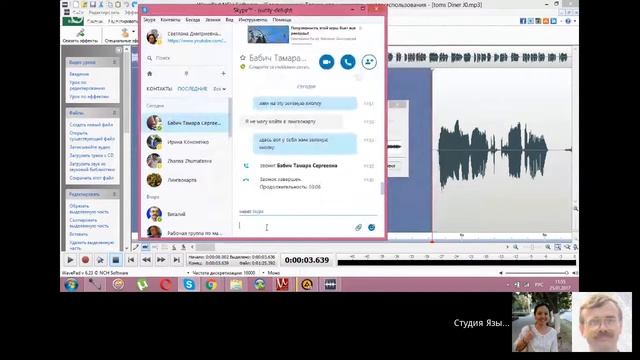Click the WavePad audio waveform
This screenshot has width=640, height=360.
point(502,151)
